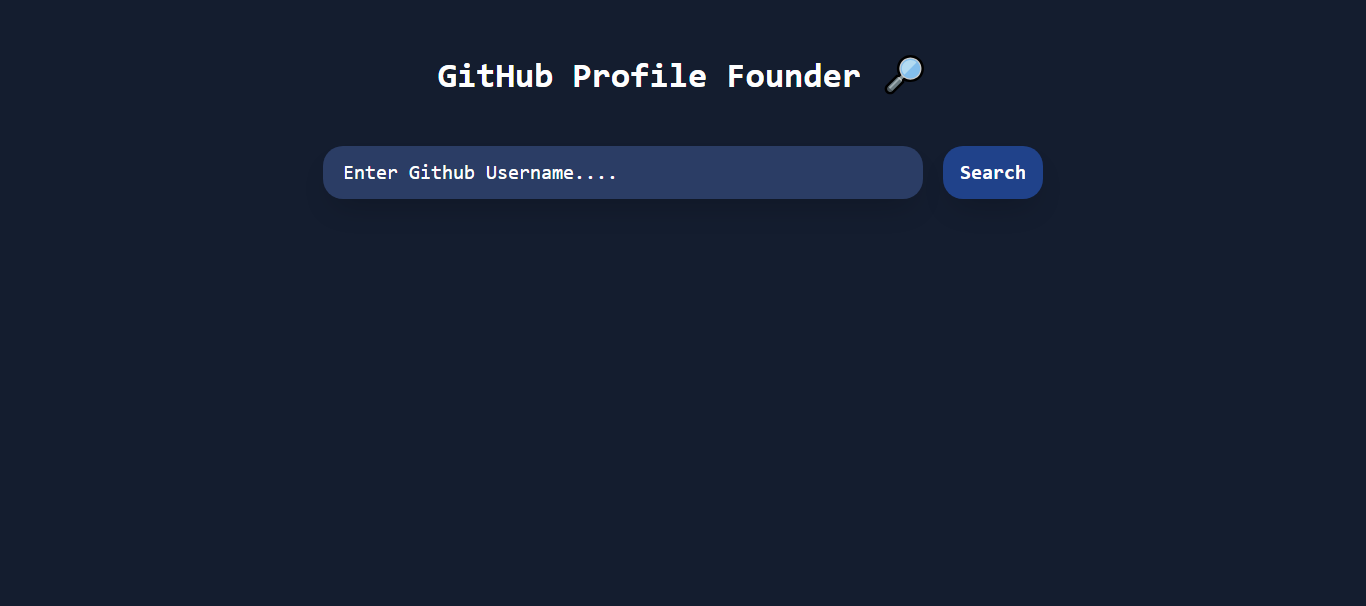Click the word "Founder" in the heading
Viewport: 1366px width, 606px height.
click(793, 76)
